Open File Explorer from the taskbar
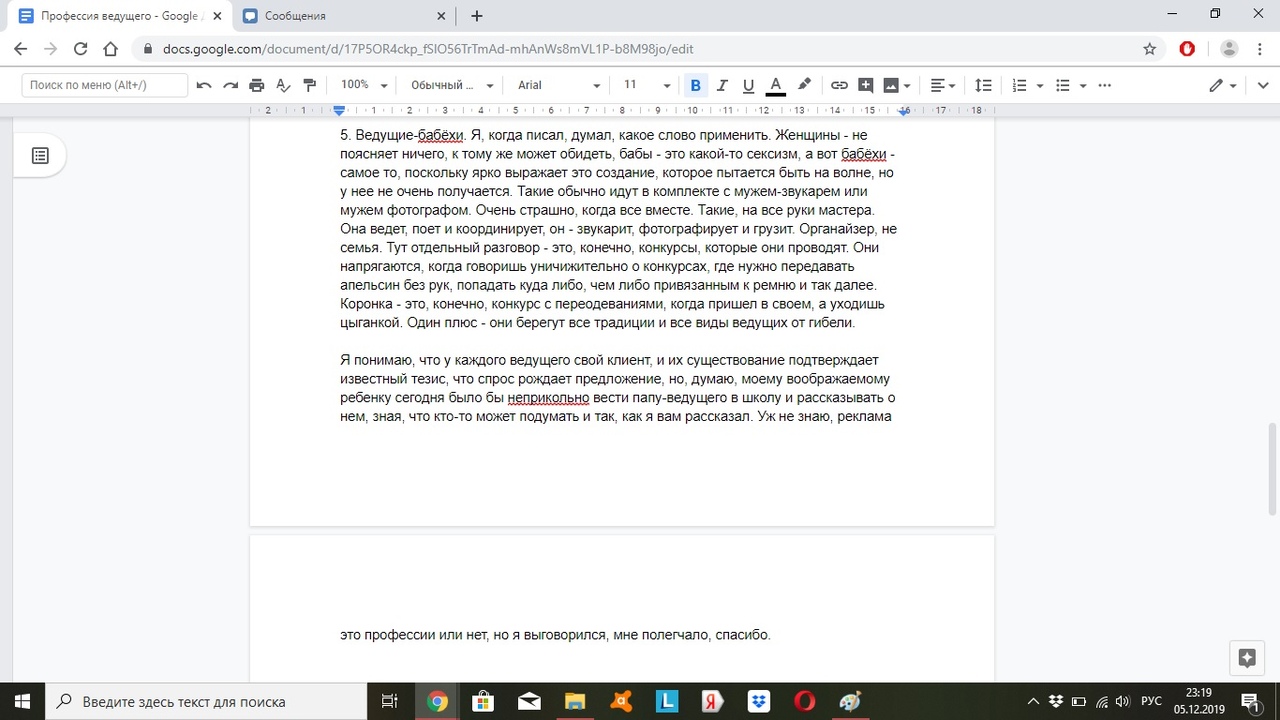Screen dimensions: 1280x720 pyautogui.click(x=575, y=701)
